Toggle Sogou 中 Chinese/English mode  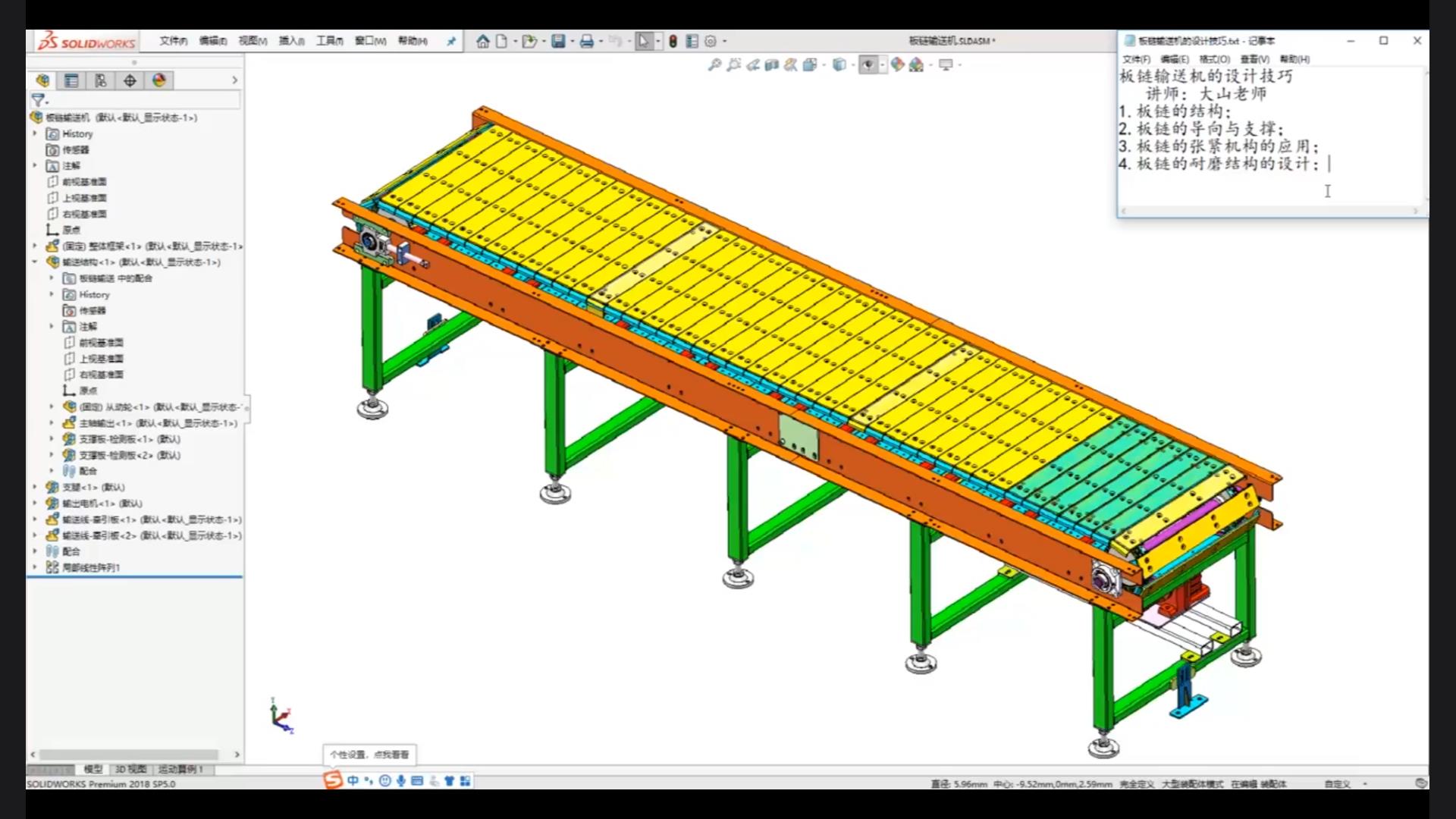pyautogui.click(x=353, y=780)
